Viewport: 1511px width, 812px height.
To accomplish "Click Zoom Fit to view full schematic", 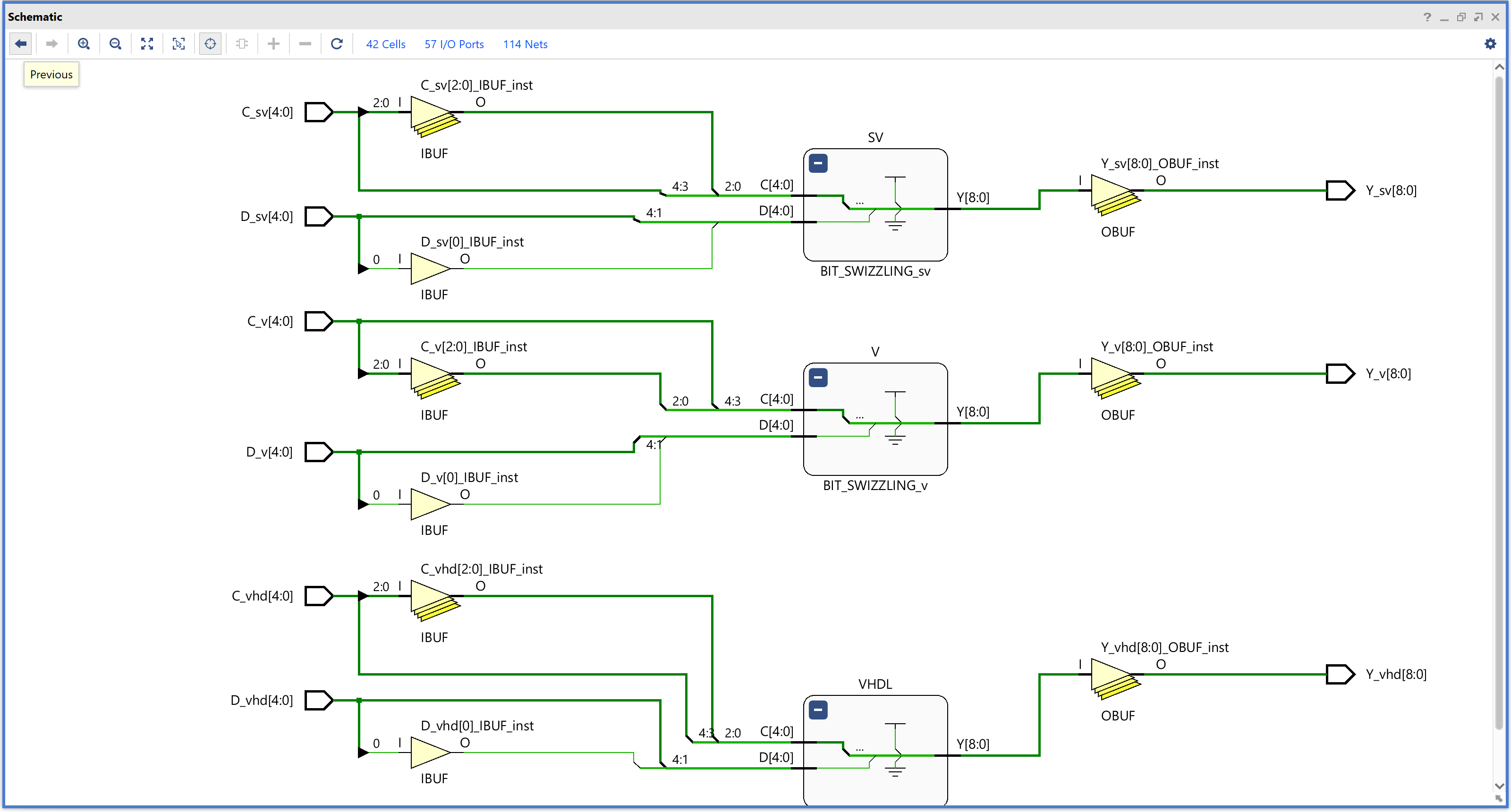I will (147, 44).
